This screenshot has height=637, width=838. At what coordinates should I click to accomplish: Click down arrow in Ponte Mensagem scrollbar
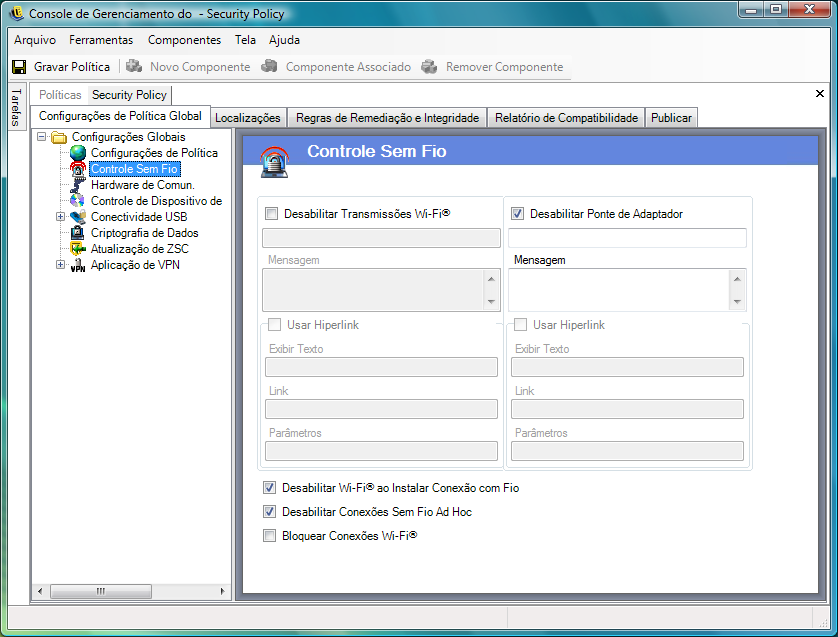click(x=737, y=302)
